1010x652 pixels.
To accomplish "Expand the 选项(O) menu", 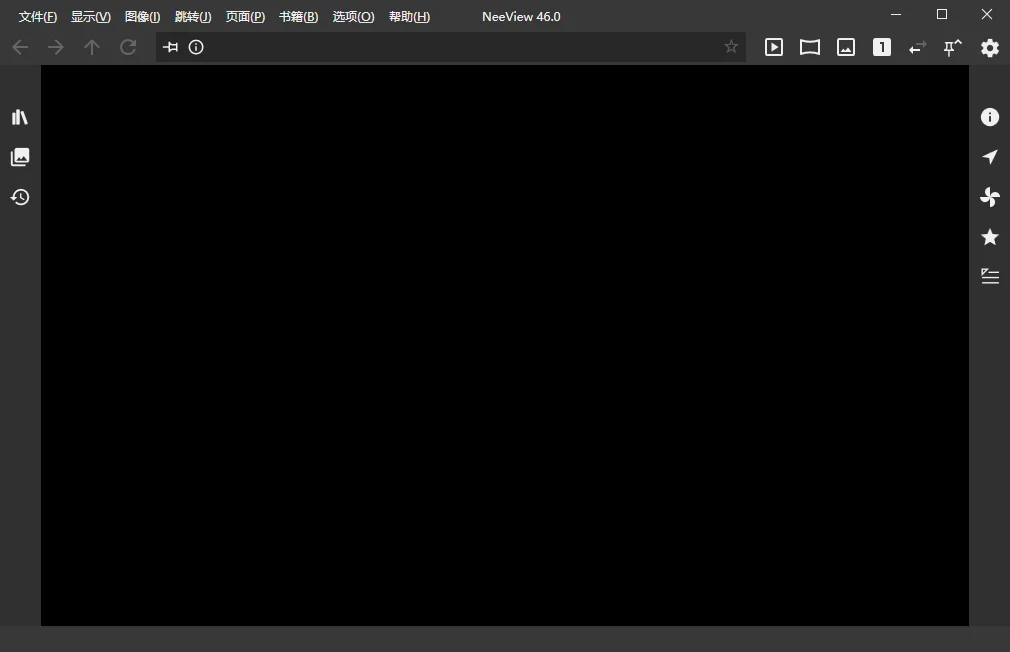I will click(353, 17).
